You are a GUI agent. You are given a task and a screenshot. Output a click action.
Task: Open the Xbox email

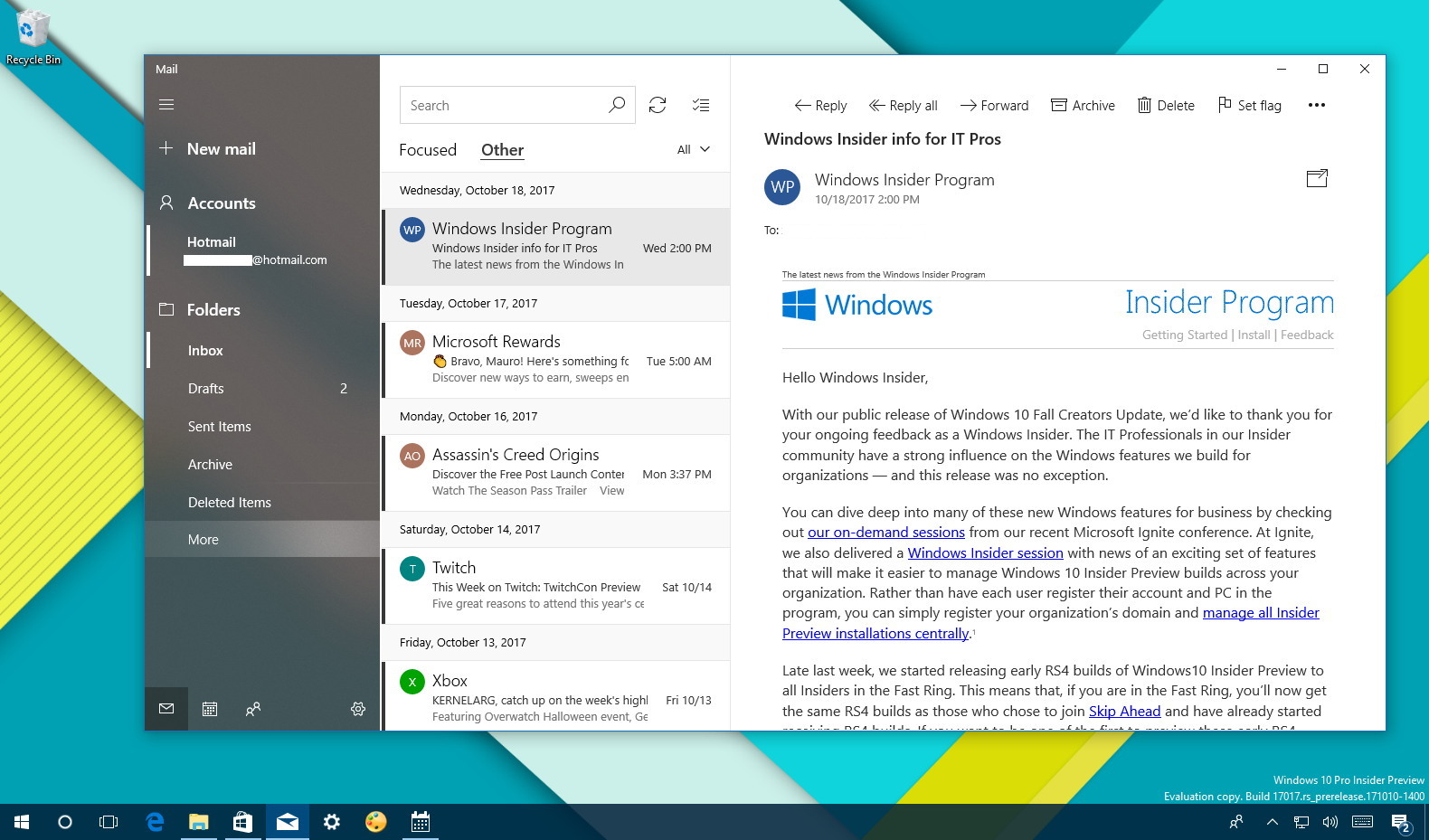pos(556,696)
